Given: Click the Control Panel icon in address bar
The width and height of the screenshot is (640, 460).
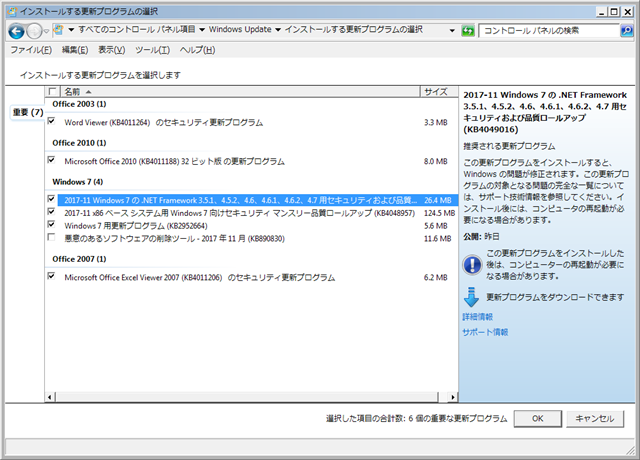Looking at the screenshot, I should tap(59, 30).
